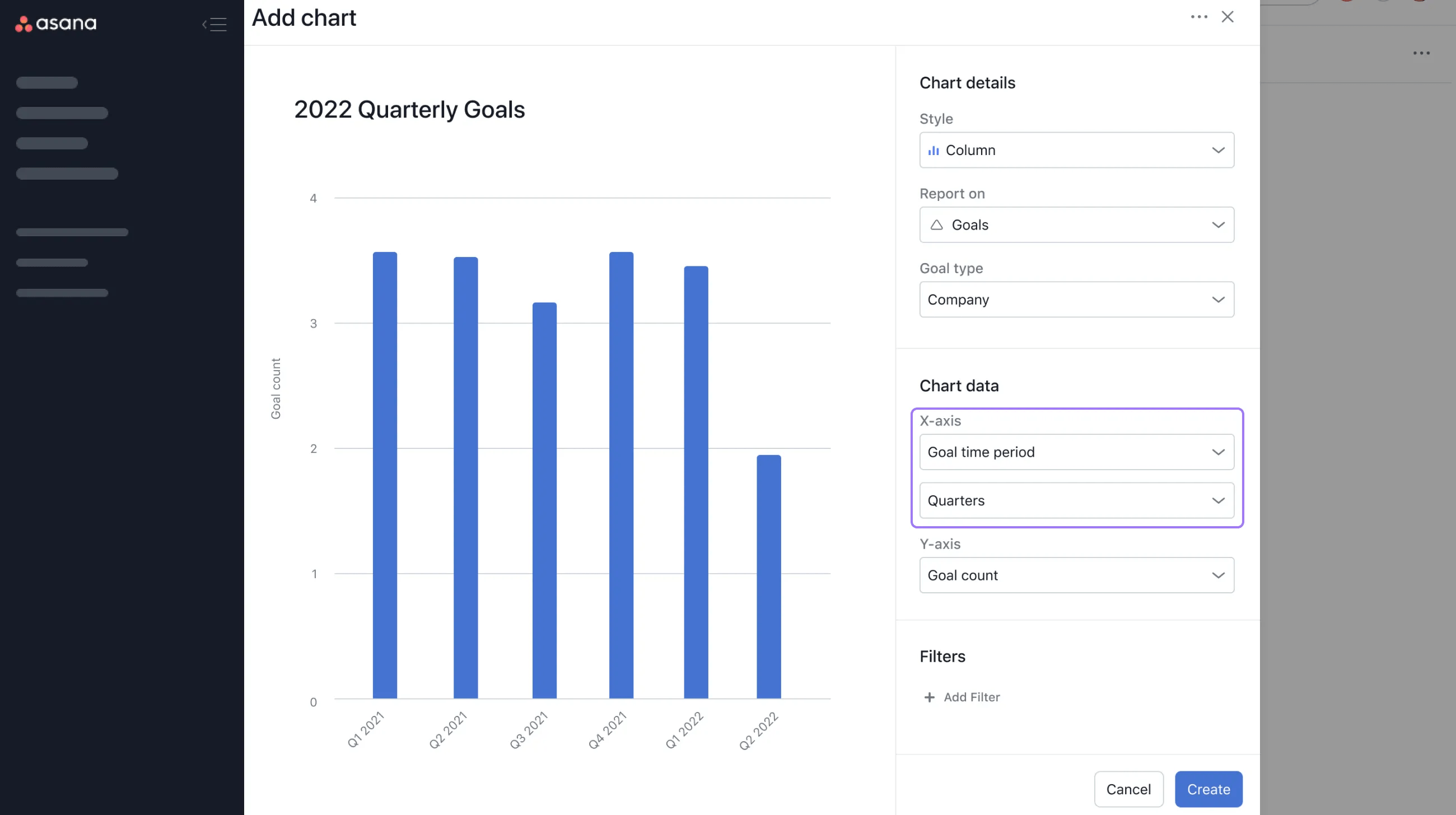Open the three-dot overflow menu in Add chart dialog
The height and width of the screenshot is (815, 1456).
[x=1199, y=17]
